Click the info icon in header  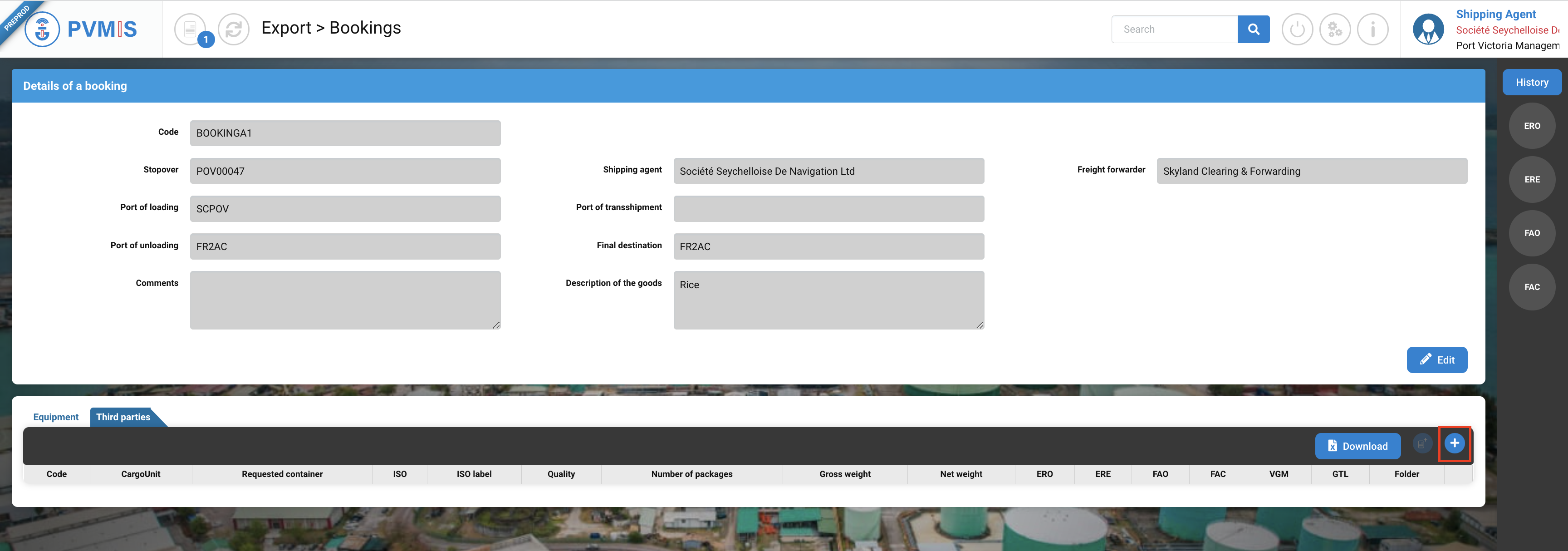tap(1372, 29)
